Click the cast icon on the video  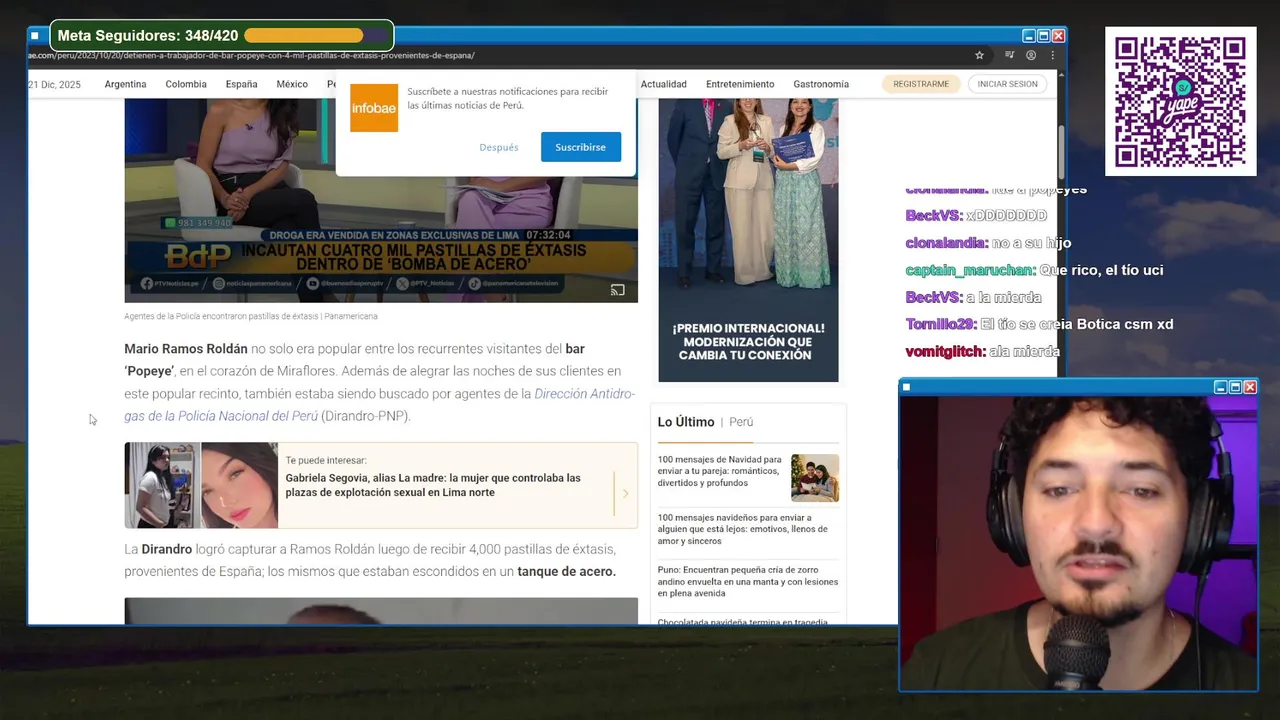617,290
